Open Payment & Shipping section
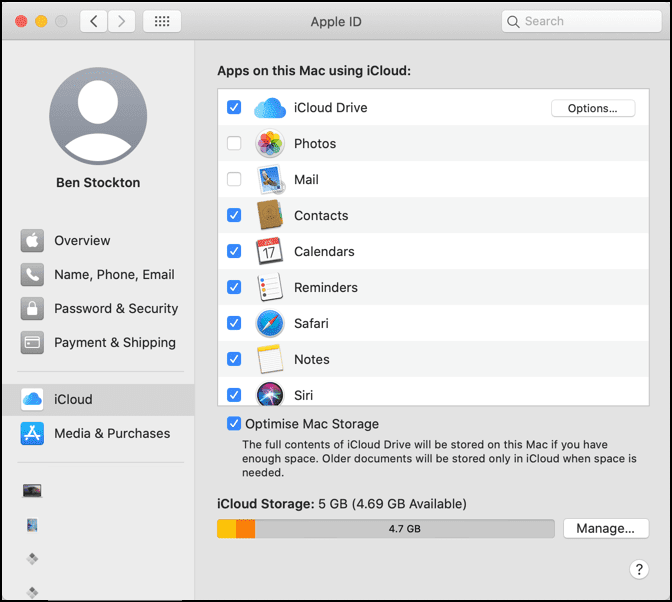This screenshot has width=672, height=602. click(x=98, y=342)
